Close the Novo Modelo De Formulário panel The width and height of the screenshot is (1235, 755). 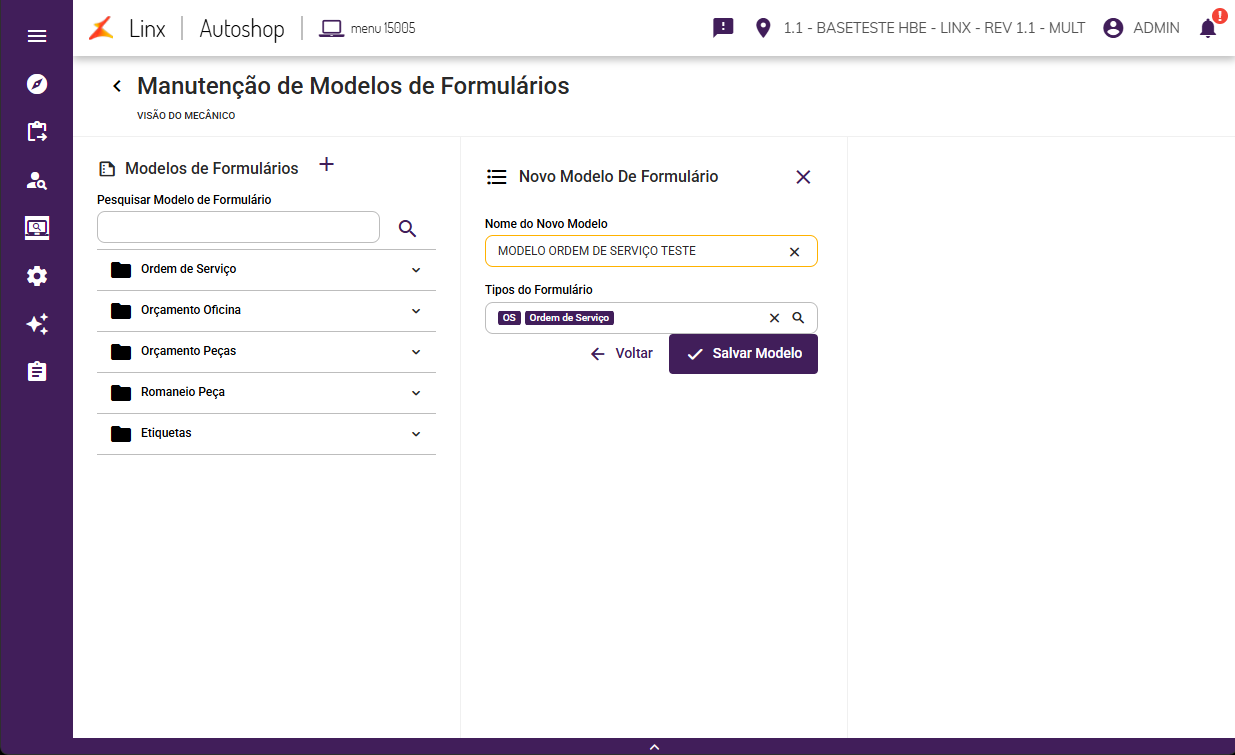pos(803,177)
